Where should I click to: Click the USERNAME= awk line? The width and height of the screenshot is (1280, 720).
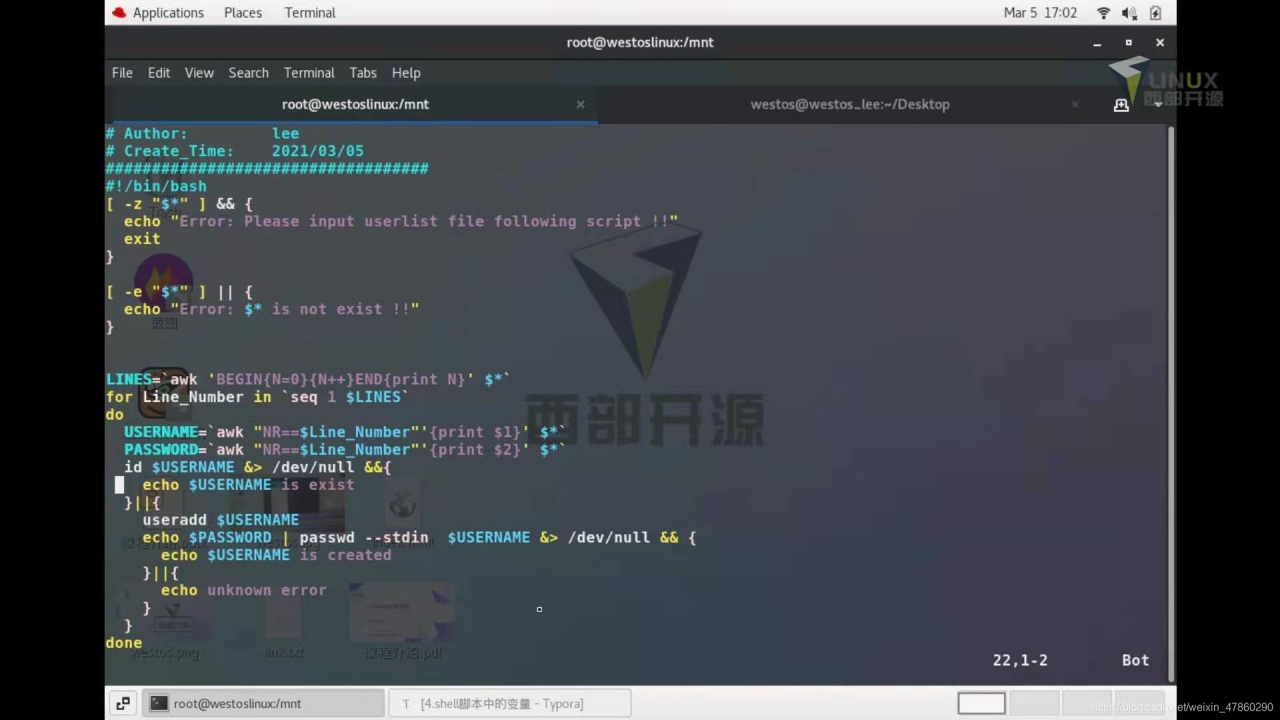tap(345, 432)
